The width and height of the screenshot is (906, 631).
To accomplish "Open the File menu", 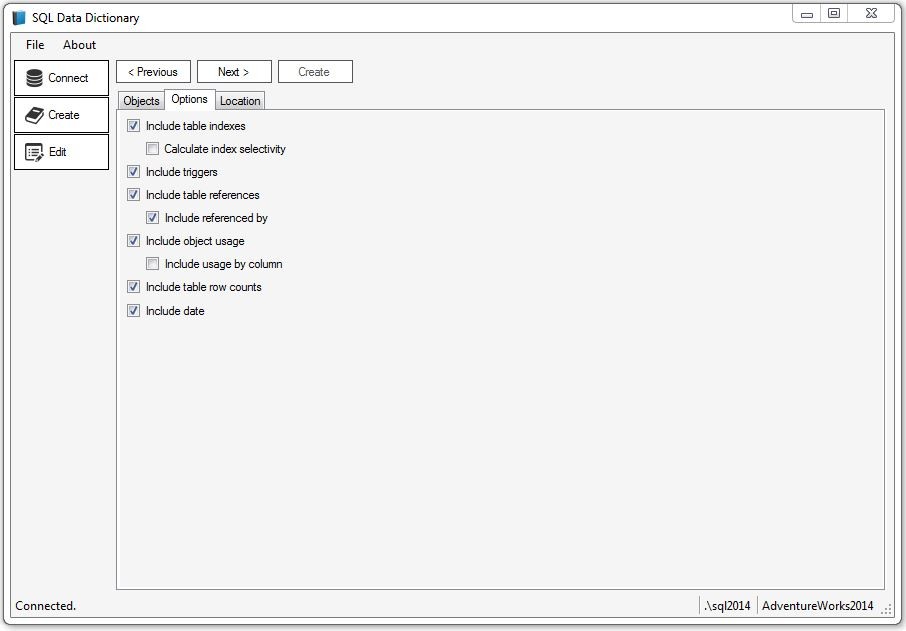I will coord(35,44).
